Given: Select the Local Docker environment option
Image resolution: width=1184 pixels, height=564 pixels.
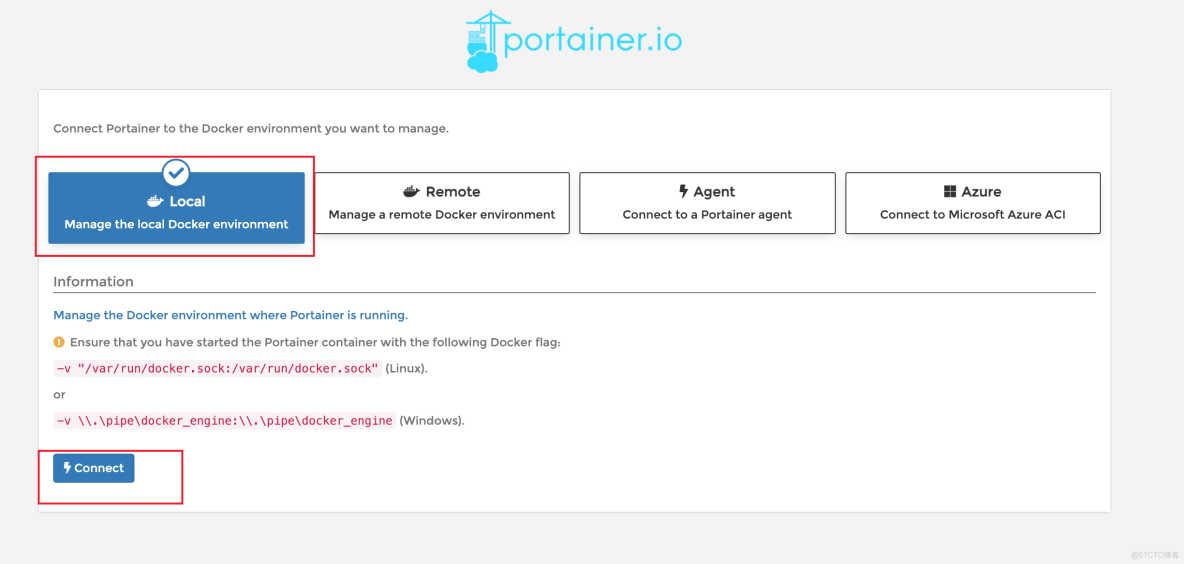Looking at the screenshot, I should click(176, 208).
